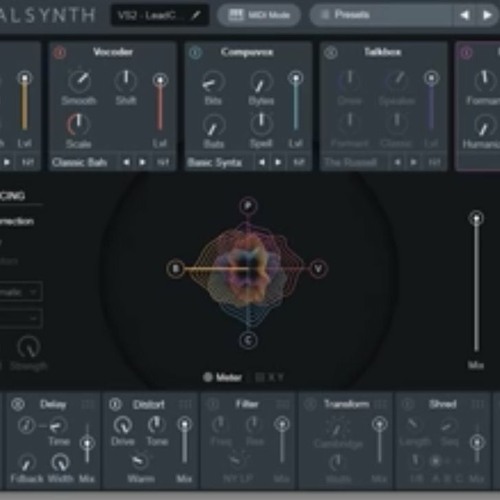The height and width of the screenshot is (500, 500).
Task: Select the Meter view radio option
Action: coord(222,377)
